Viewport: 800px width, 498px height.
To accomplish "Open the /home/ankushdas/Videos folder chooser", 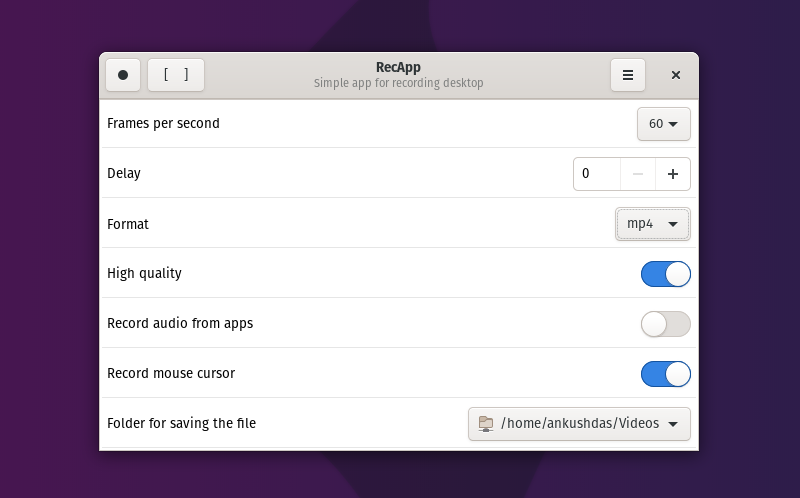I will click(579, 424).
